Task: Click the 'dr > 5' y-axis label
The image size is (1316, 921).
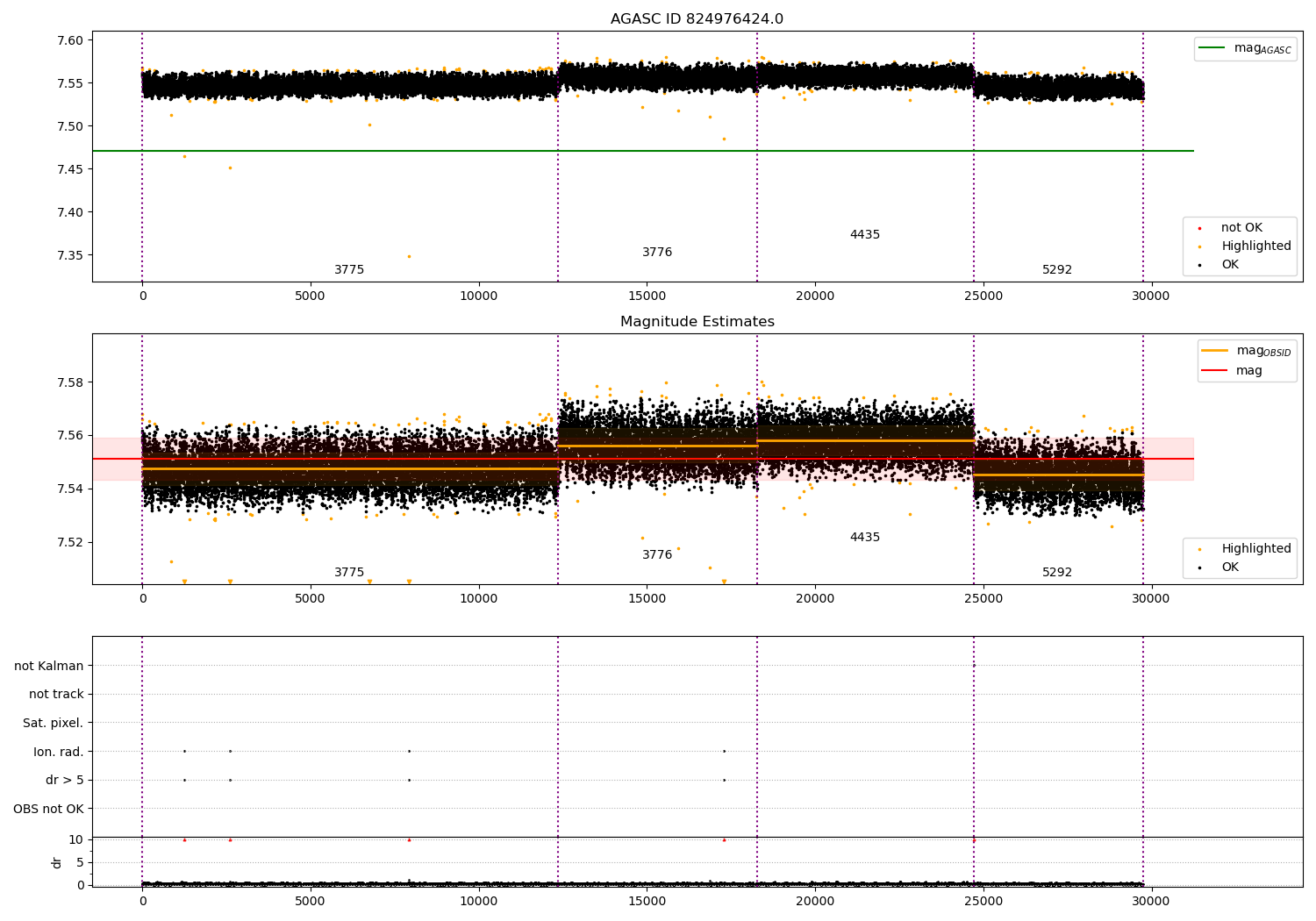Action: (x=65, y=781)
